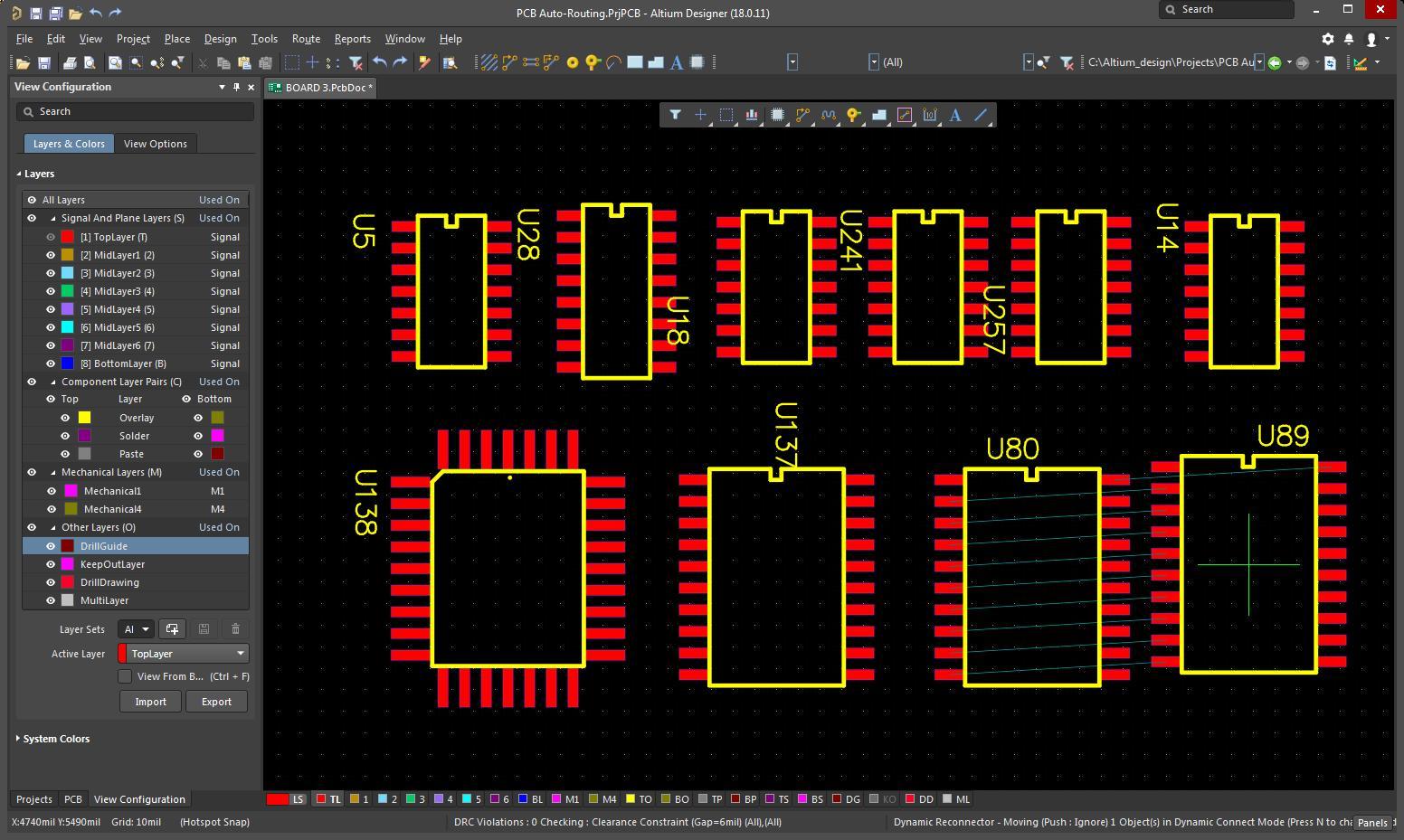Open the Reports menu
The height and width of the screenshot is (840, 1404).
click(x=352, y=39)
